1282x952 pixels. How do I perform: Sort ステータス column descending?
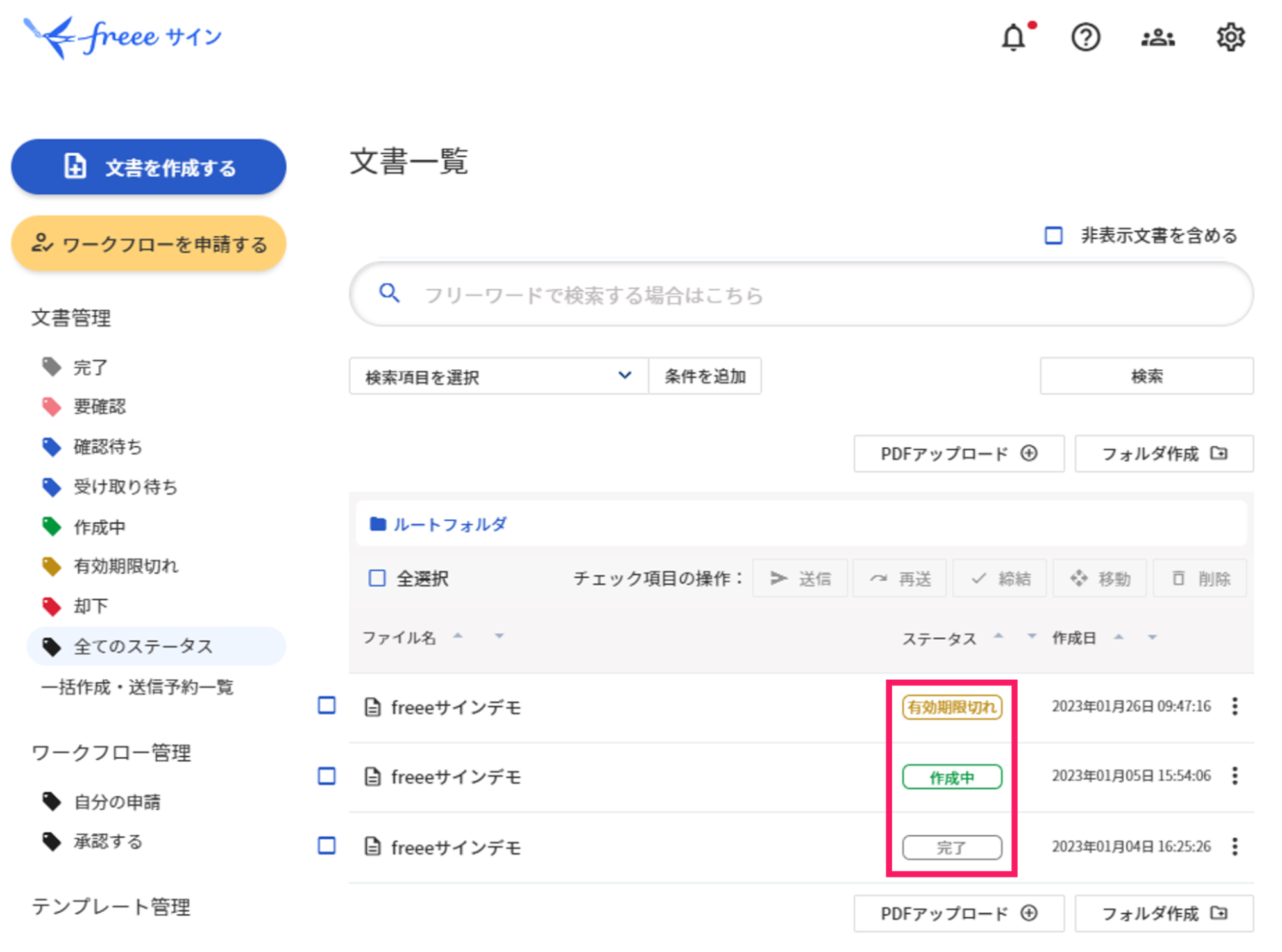(1031, 637)
